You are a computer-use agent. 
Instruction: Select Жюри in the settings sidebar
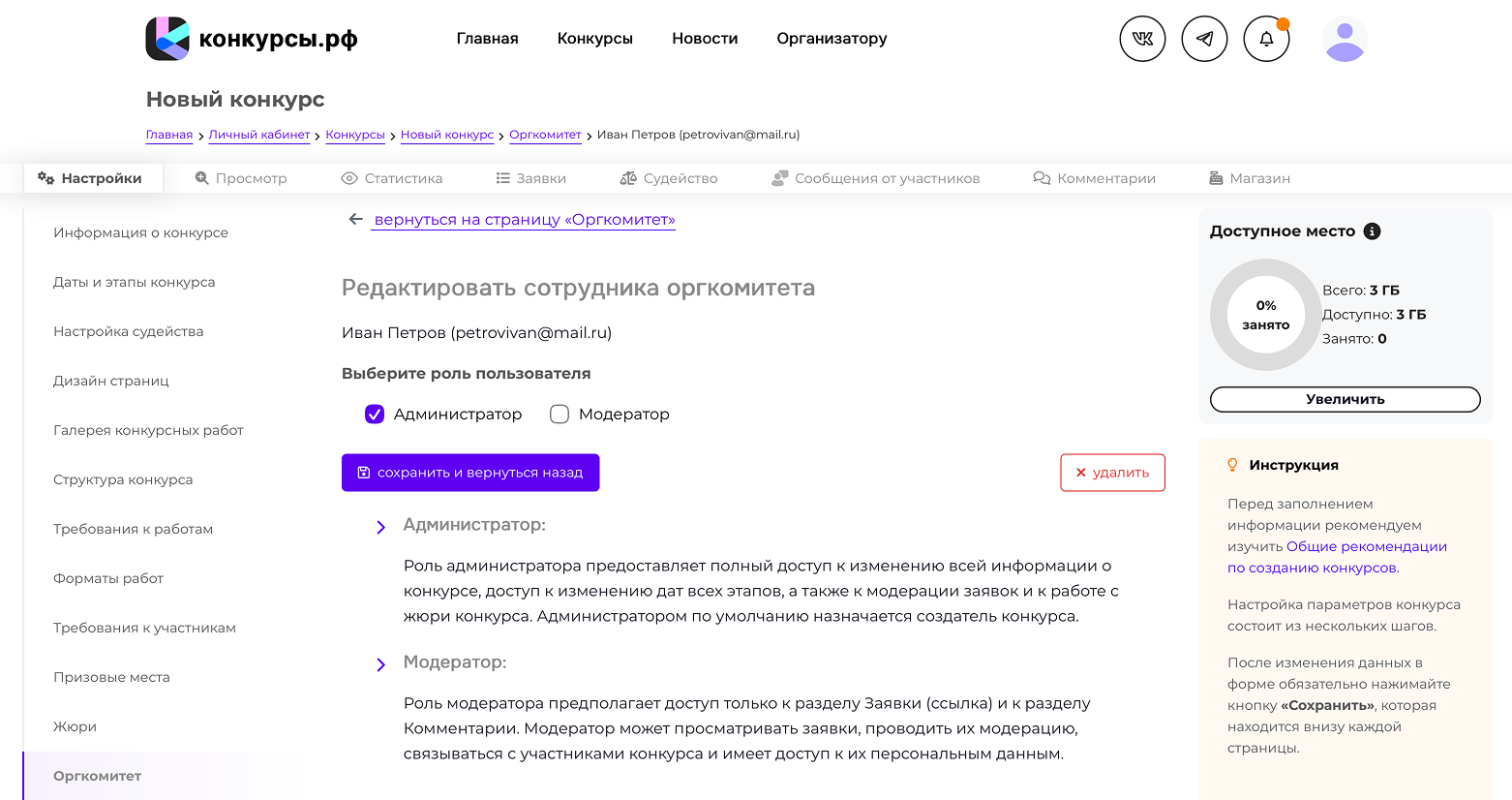pos(76,726)
